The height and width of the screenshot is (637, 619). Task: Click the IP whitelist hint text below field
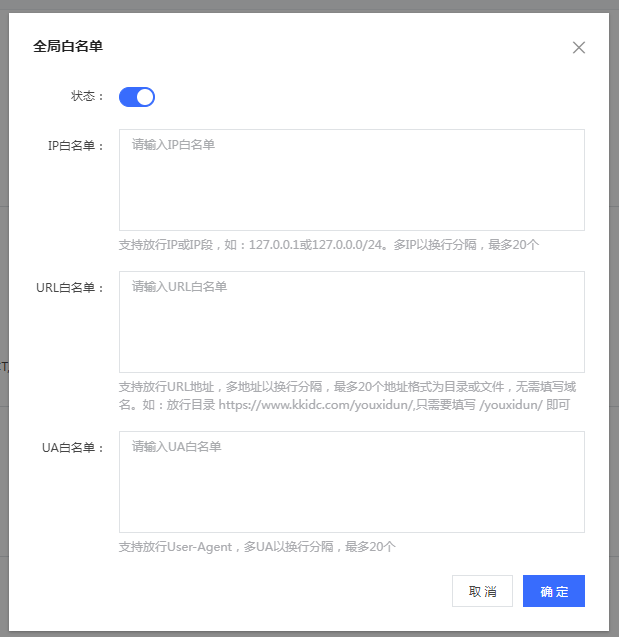pos(329,245)
